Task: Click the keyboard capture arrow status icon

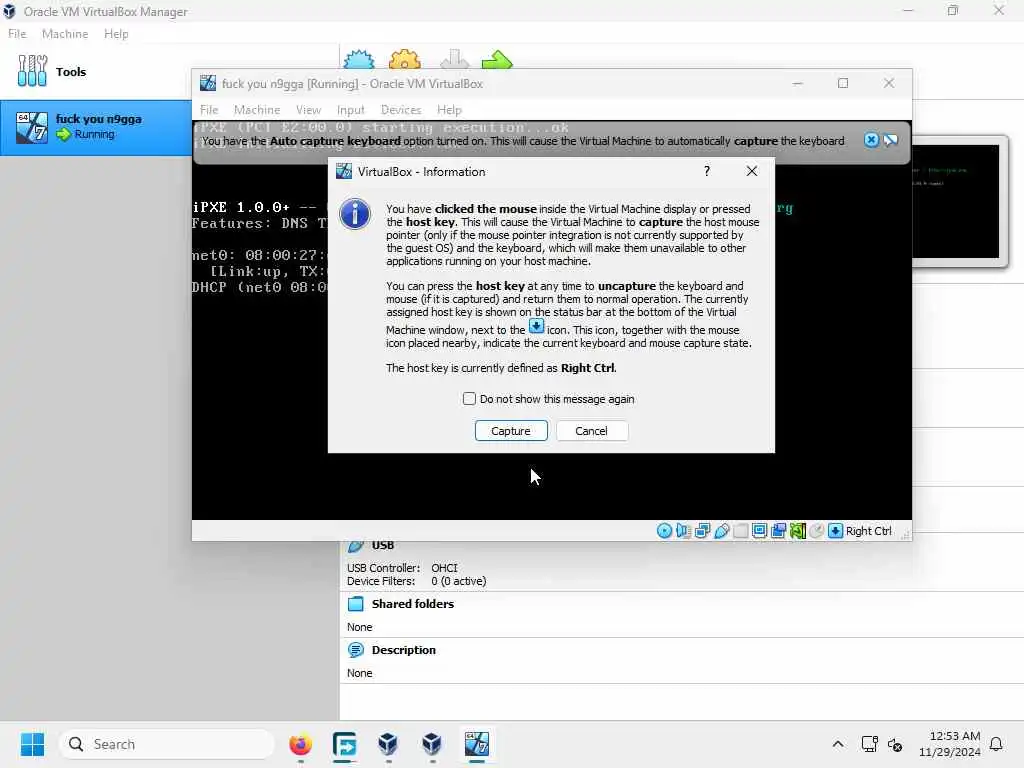Action: coord(835,531)
